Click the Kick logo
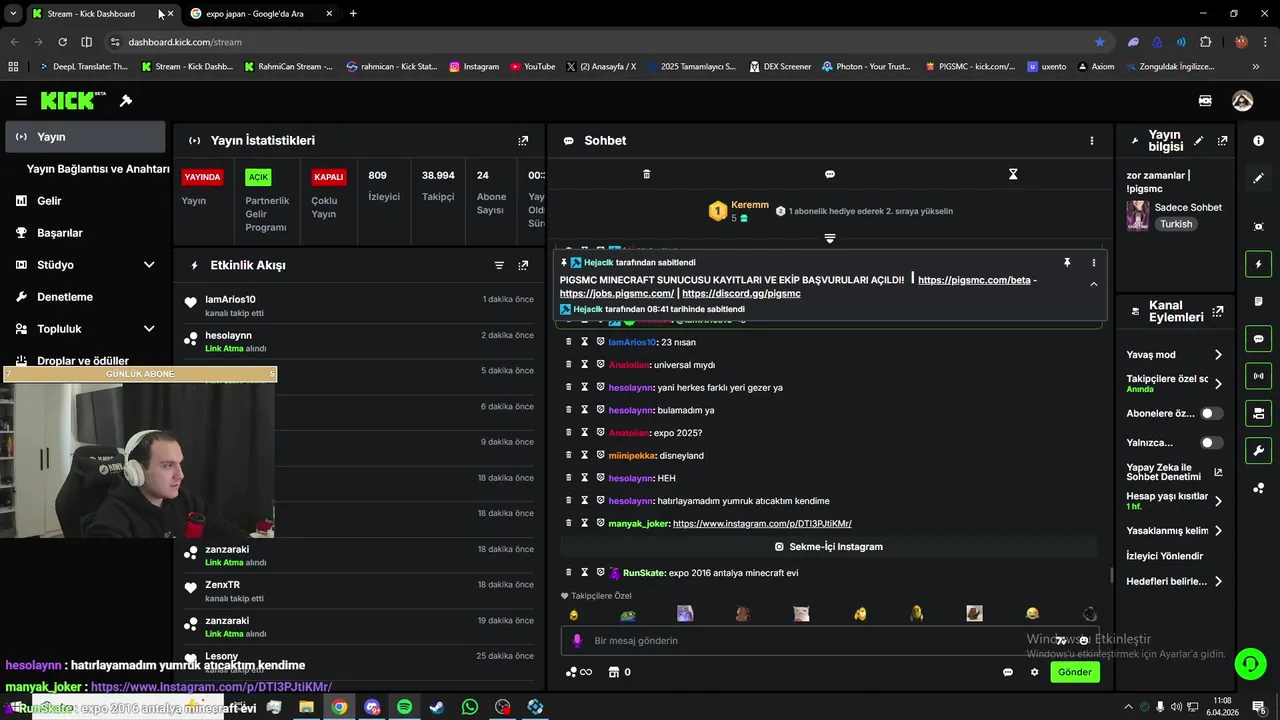 coord(73,100)
